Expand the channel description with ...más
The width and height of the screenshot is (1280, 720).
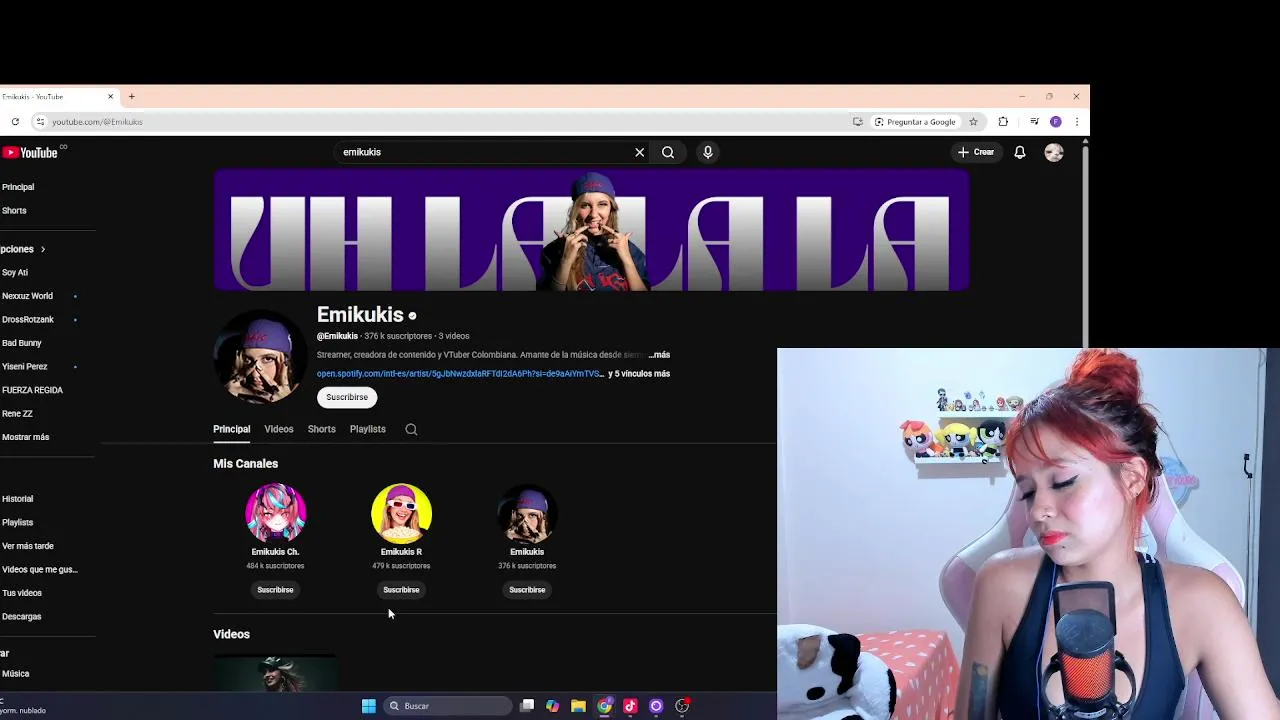coord(659,355)
